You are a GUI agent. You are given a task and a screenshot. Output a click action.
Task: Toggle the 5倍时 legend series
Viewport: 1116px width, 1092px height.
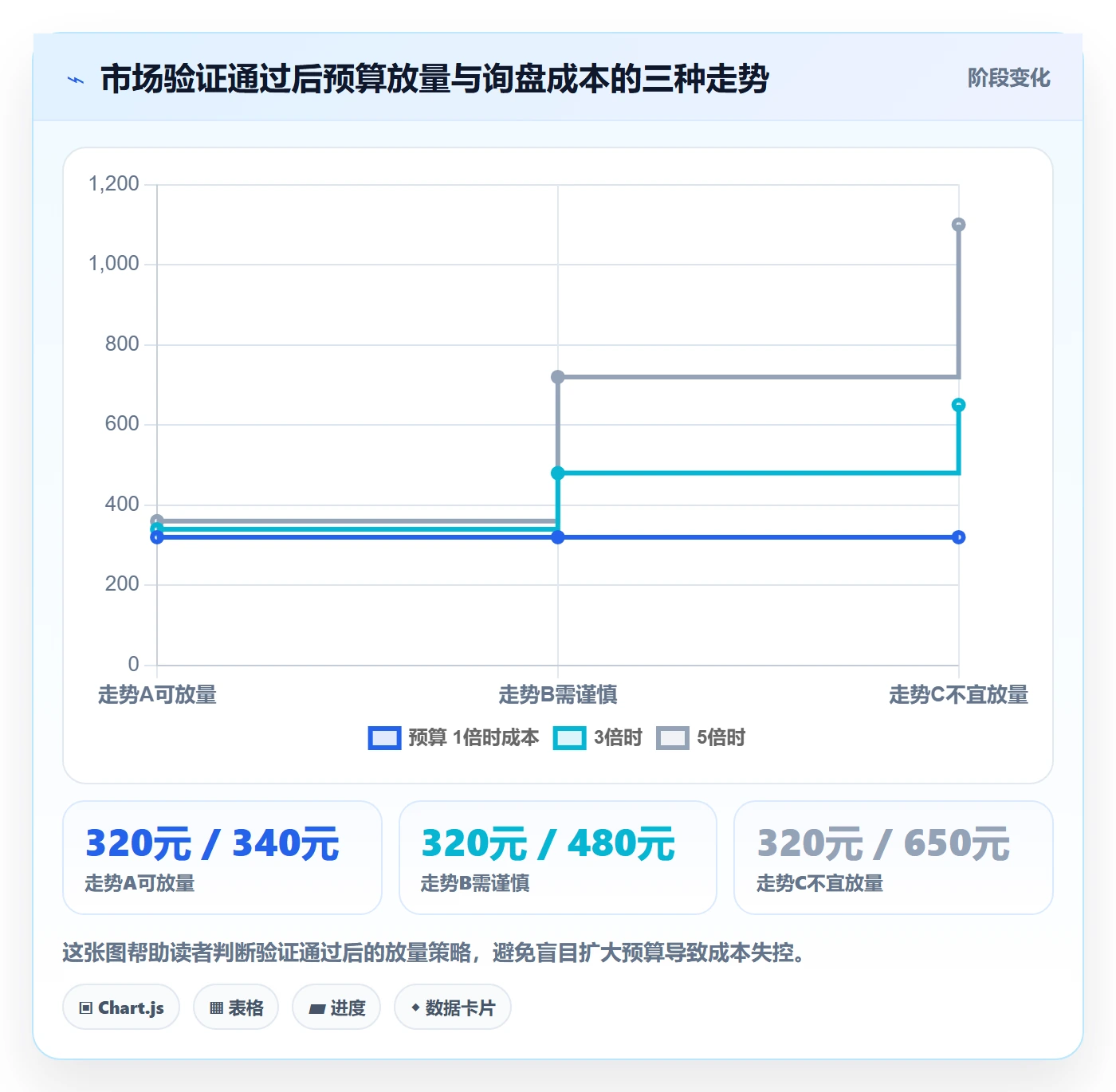point(701,738)
